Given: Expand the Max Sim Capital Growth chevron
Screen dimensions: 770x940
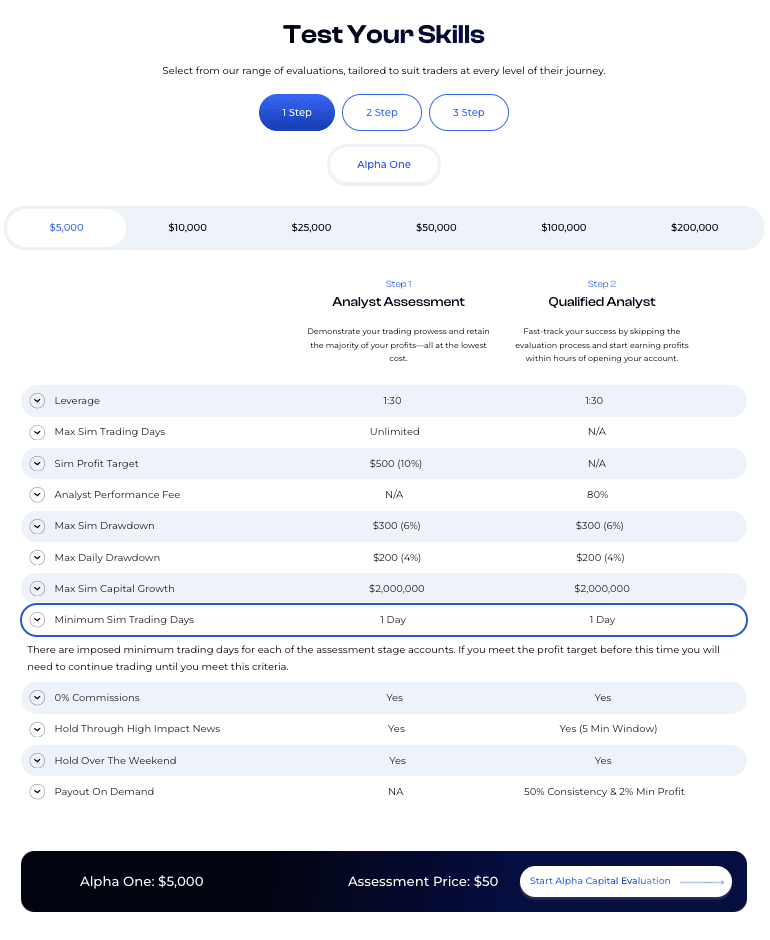Looking at the screenshot, I should (x=37, y=589).
